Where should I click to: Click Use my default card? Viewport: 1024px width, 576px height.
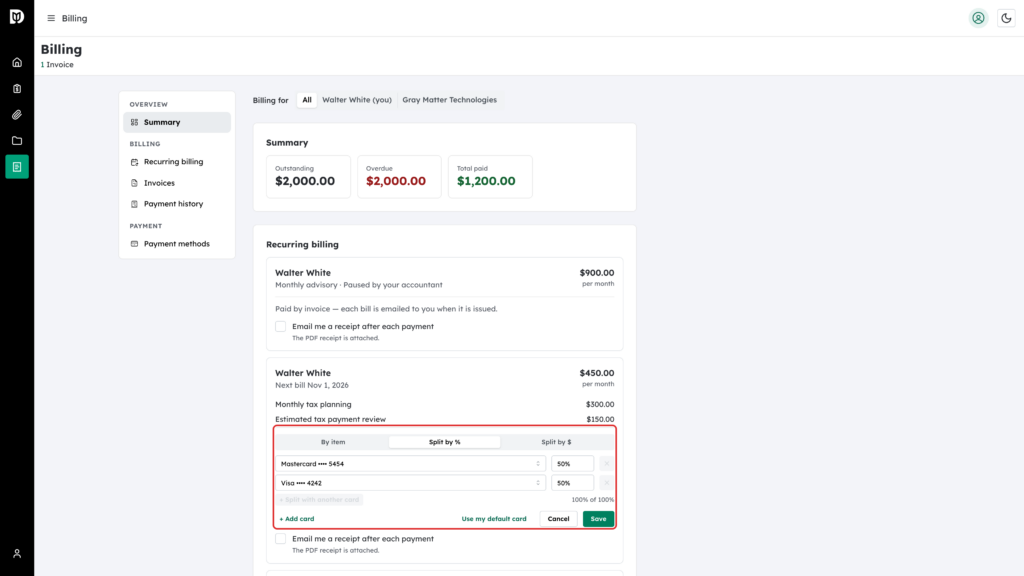tap(494, 519)
